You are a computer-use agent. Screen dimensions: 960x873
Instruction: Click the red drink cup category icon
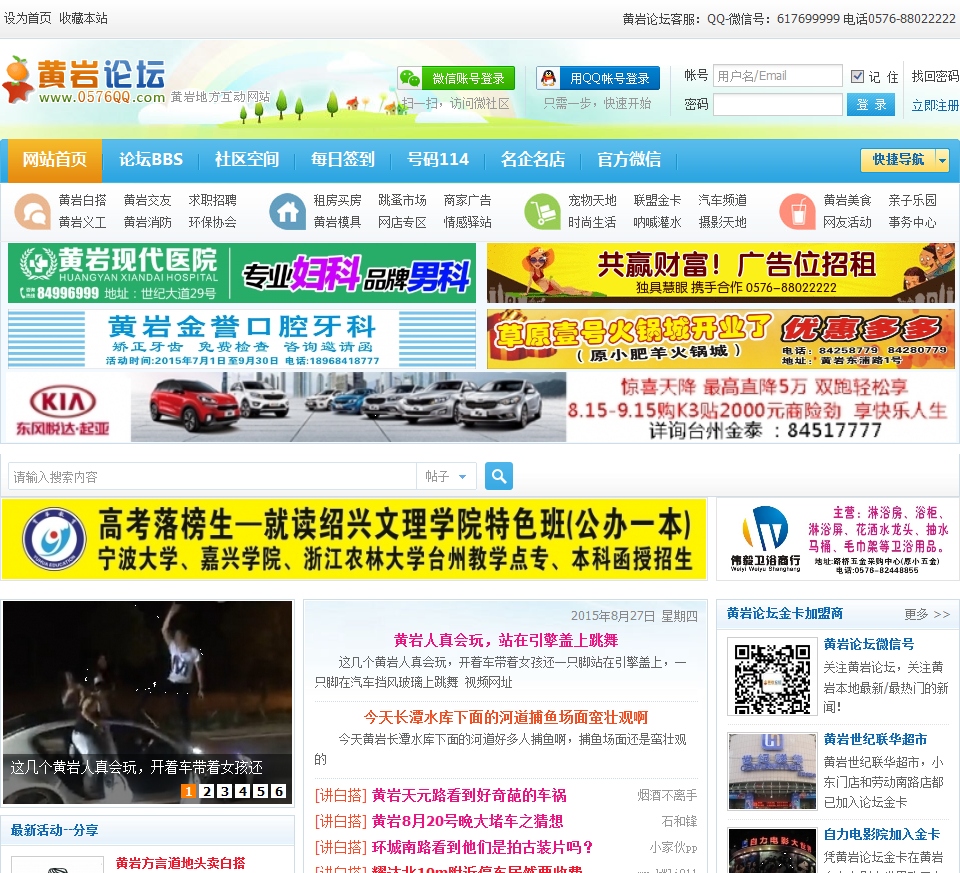(x=797, y=211)
